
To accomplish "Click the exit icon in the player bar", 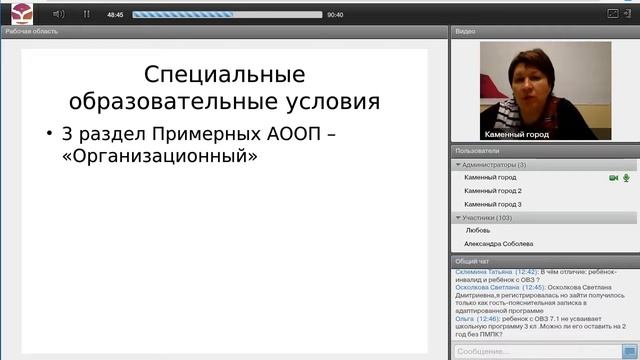I will tap(627, 13).
